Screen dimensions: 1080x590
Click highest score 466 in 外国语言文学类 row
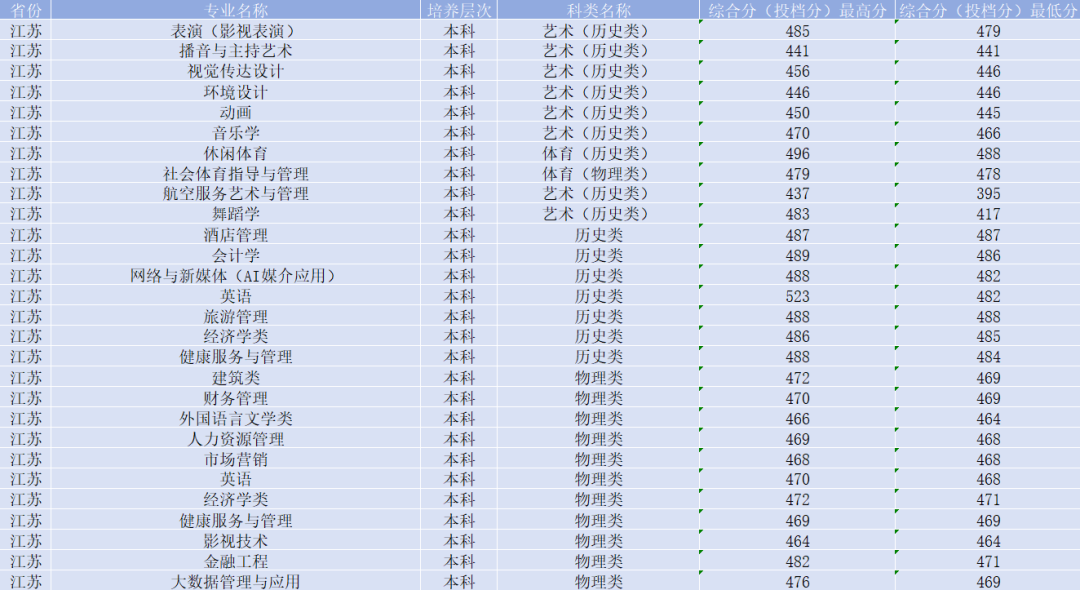797,419
